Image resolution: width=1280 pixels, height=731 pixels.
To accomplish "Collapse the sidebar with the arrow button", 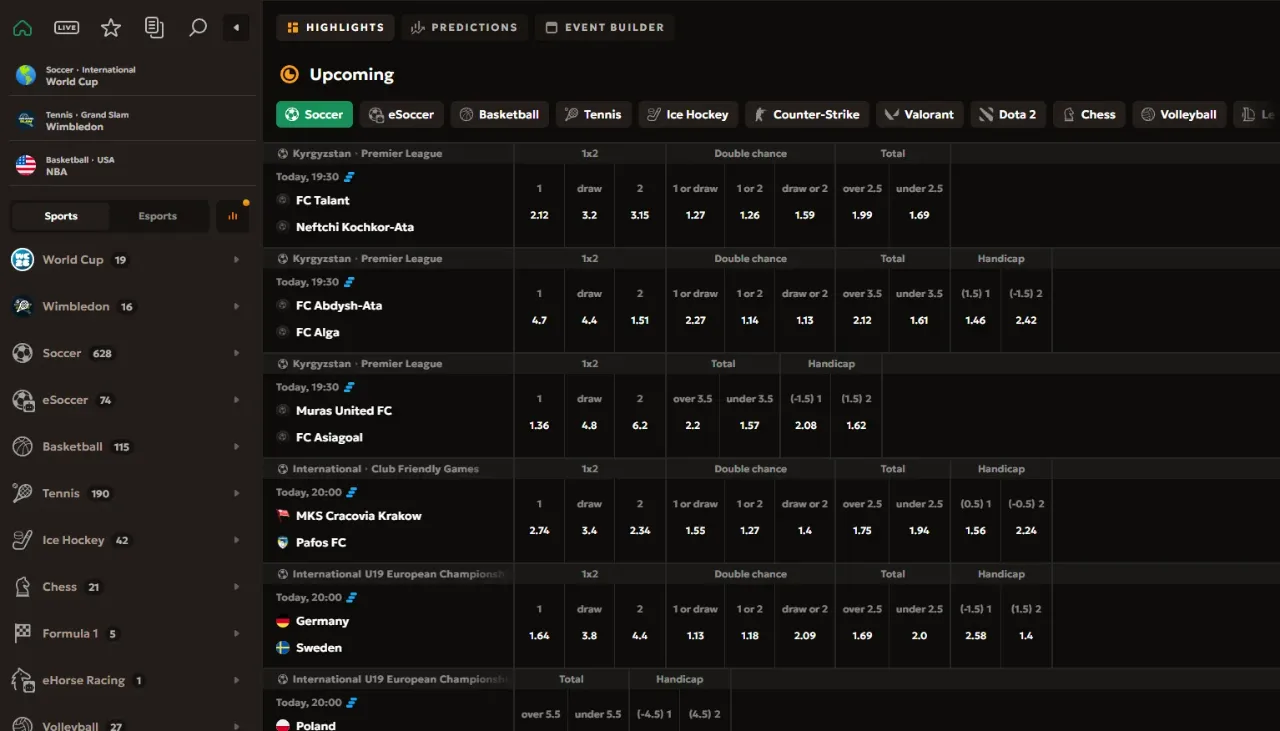I will [236, 28].
